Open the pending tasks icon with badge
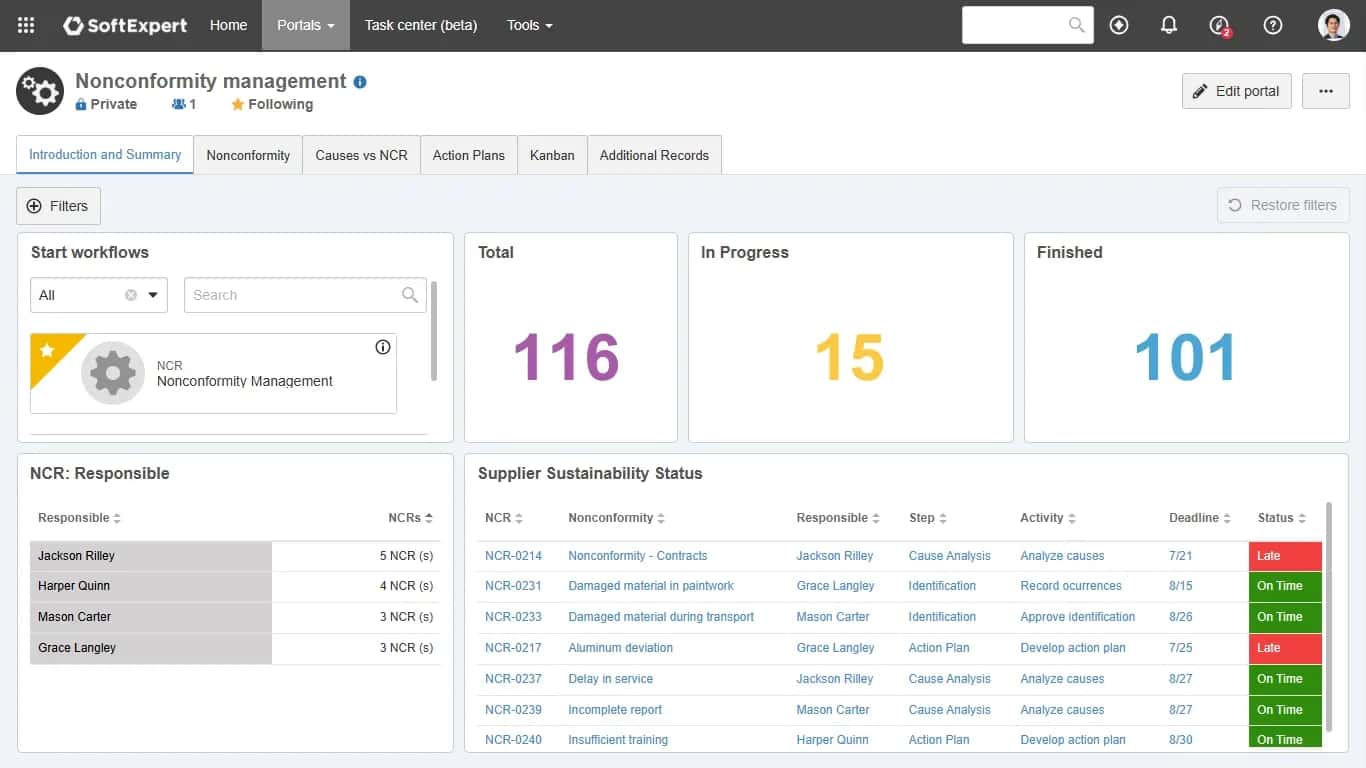The width and height of the screenshot is (1366, 768). (x=1219, y=26)
